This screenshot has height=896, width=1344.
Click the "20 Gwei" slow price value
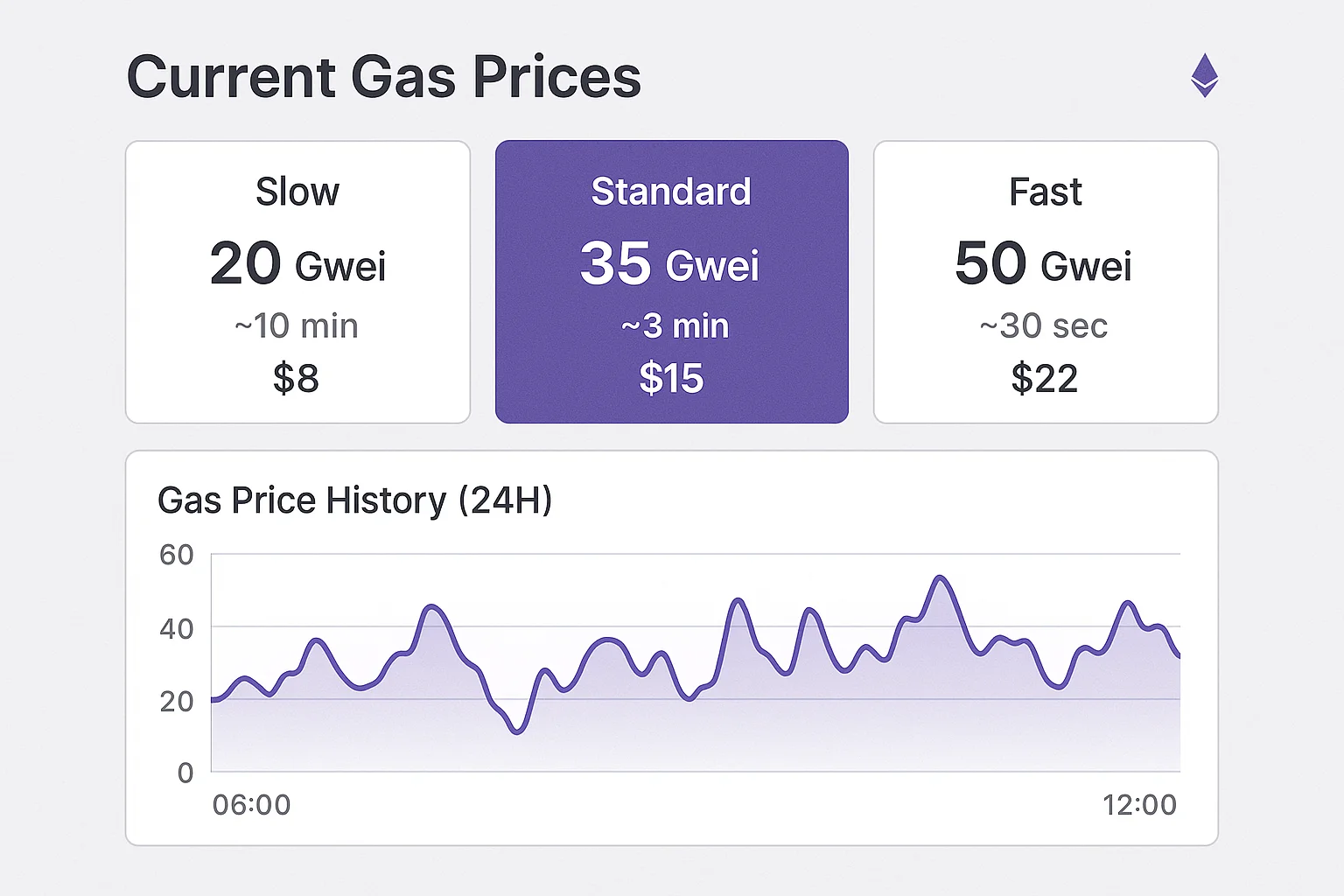(x=297, y=264)
